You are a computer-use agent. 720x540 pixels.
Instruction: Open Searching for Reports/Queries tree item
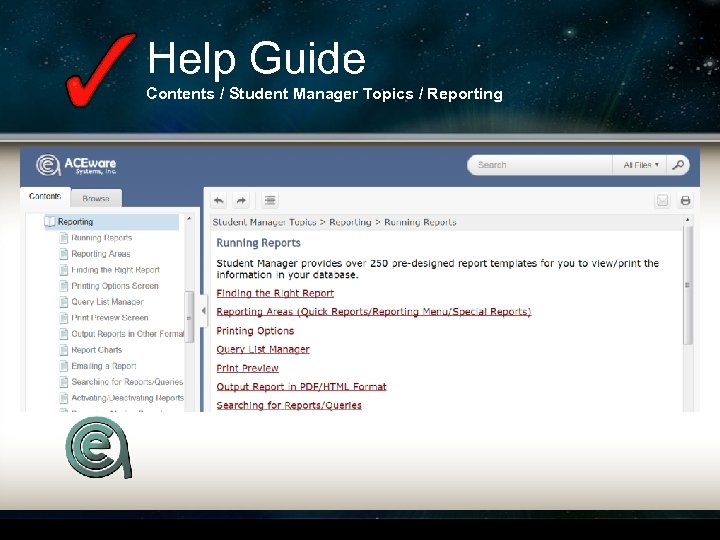(x=127, y=382)
